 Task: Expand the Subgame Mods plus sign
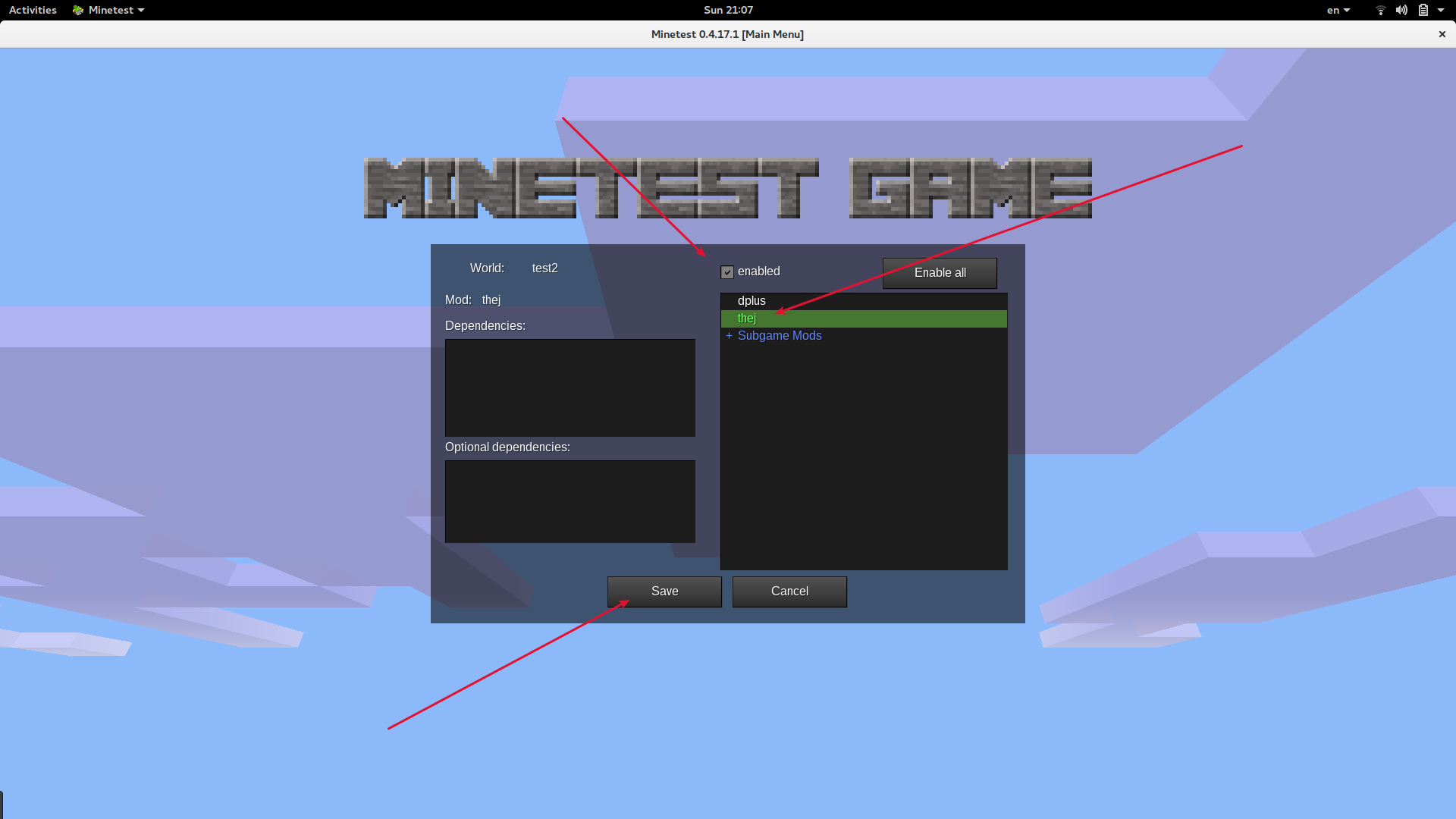(730, 336)
